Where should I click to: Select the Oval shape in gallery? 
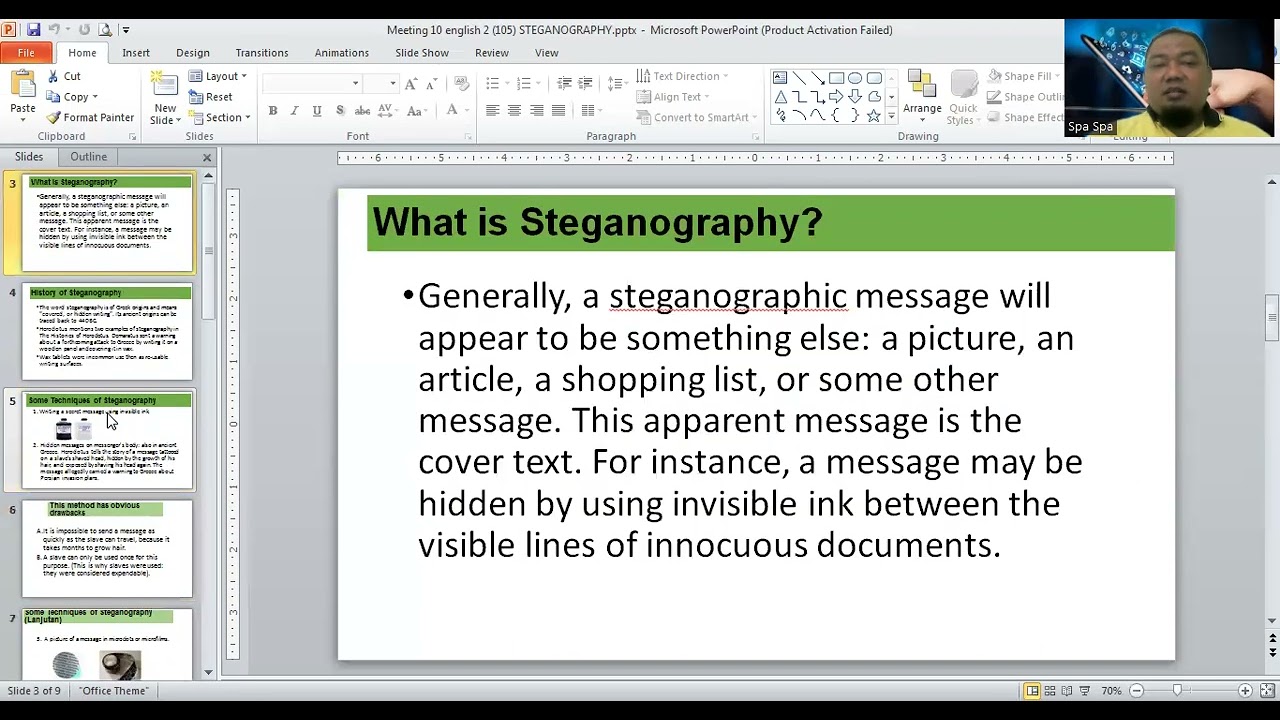pyautogui.click(x=855, y=78)
